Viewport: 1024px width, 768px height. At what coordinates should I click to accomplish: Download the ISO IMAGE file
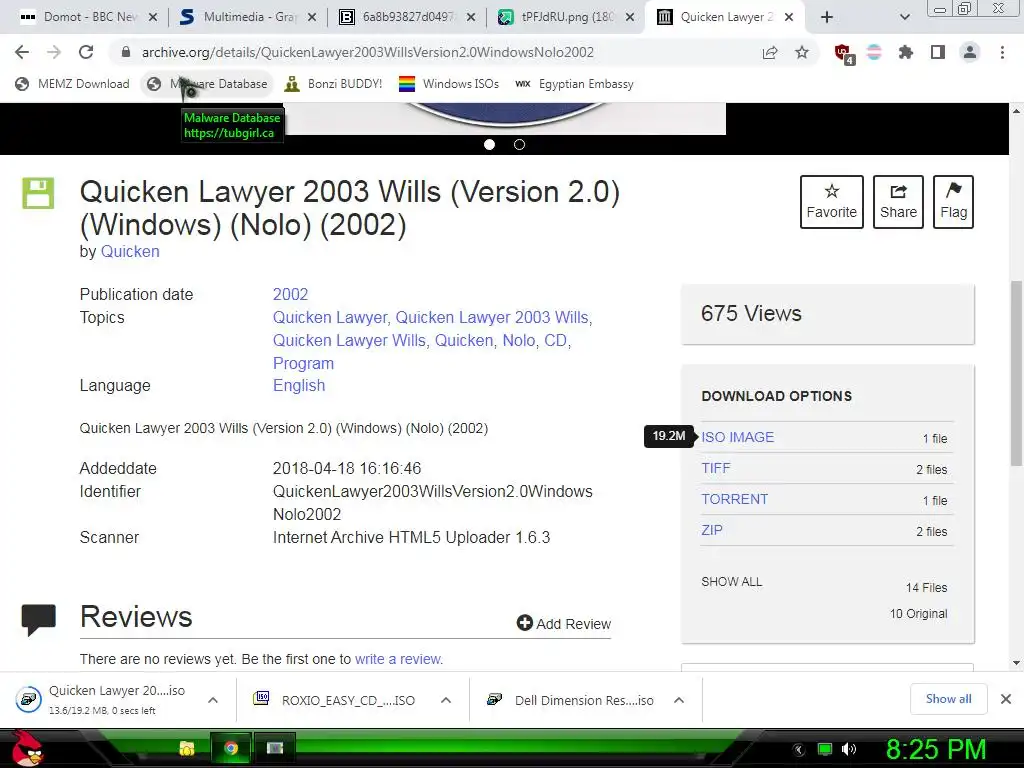[737, 437]
